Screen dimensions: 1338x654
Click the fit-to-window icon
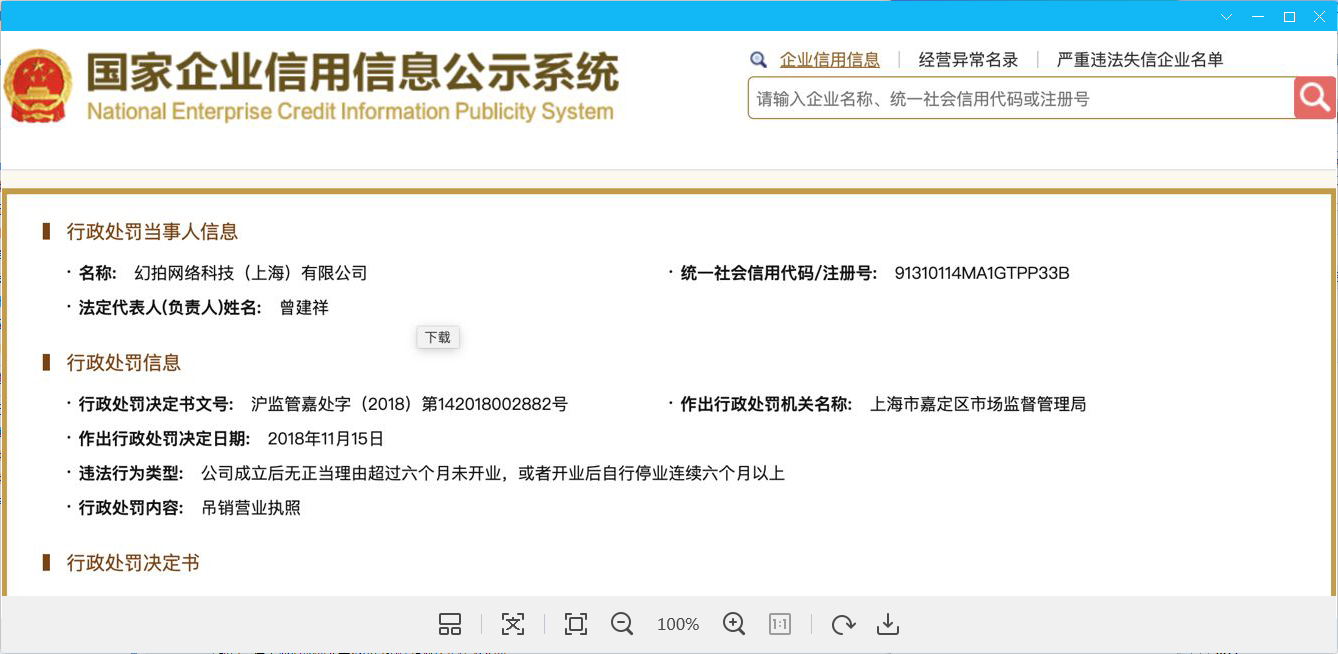[576, 624]
